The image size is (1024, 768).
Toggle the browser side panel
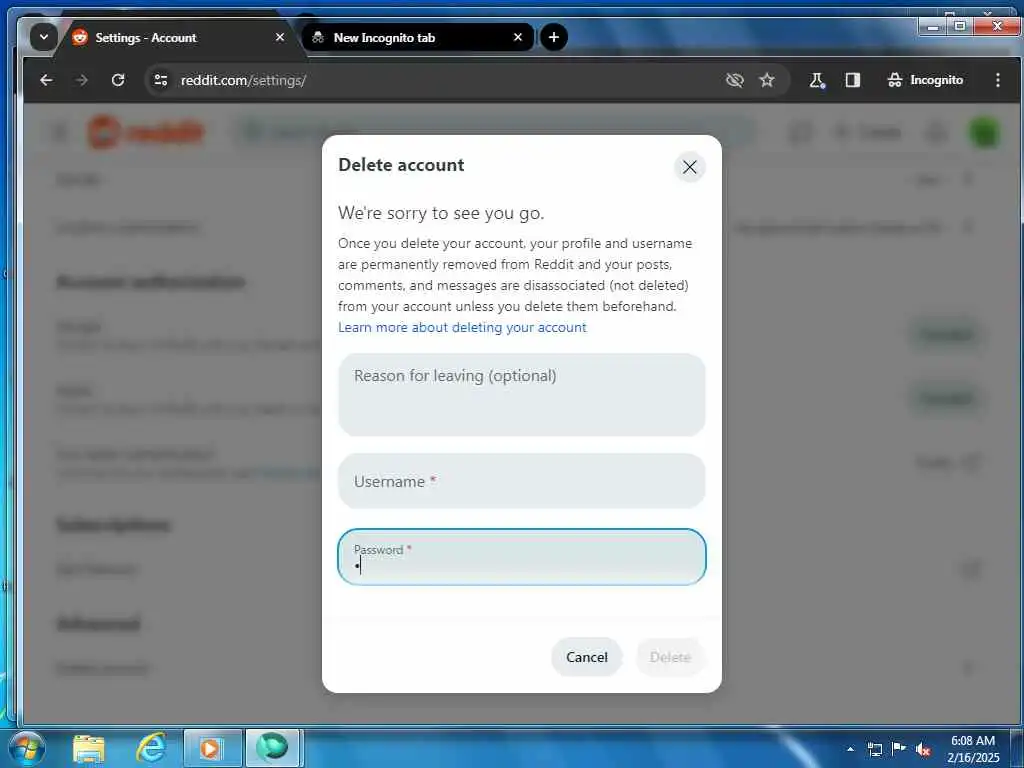(x=852, y=80)
